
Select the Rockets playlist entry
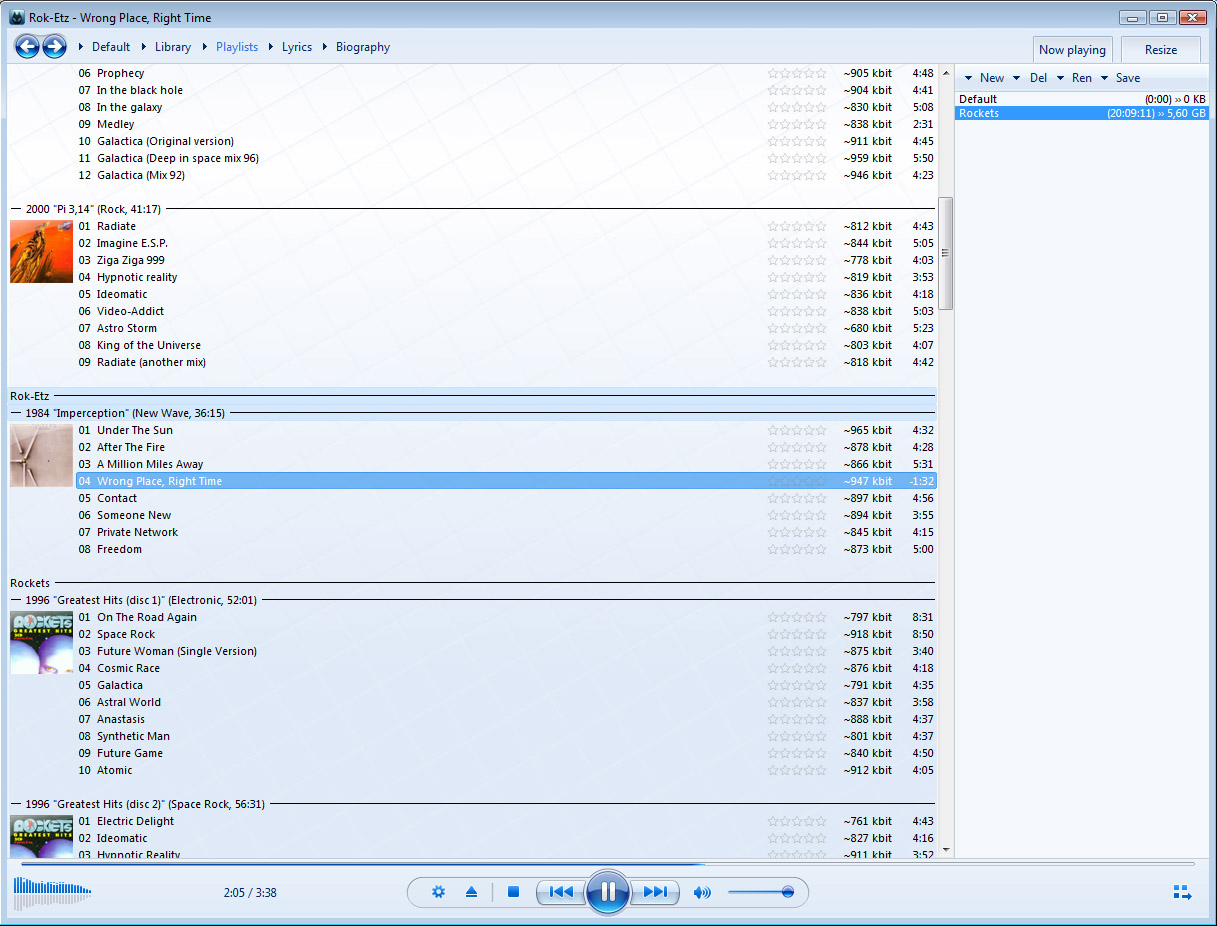click(x=1082, y=113)
